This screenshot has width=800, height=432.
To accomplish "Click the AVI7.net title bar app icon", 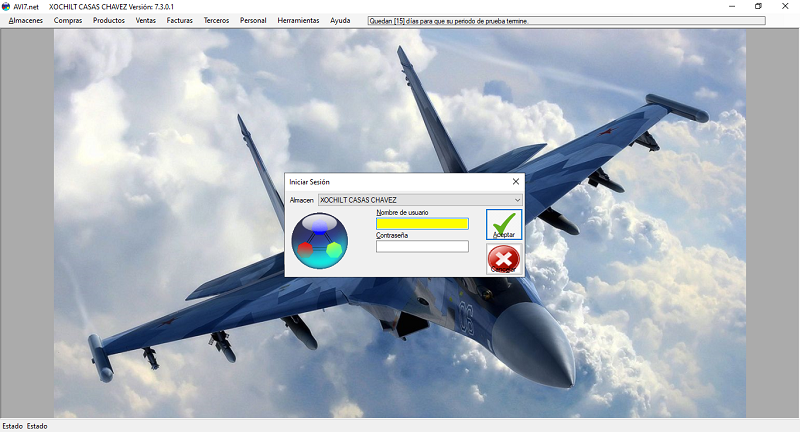I will [x=6, y=7].
